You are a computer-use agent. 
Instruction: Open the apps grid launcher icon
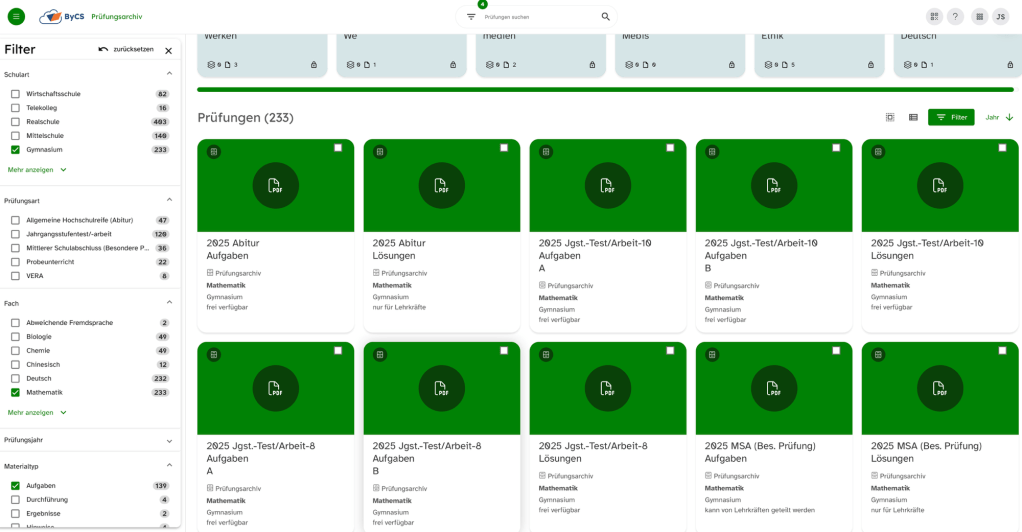pos(979,17)
